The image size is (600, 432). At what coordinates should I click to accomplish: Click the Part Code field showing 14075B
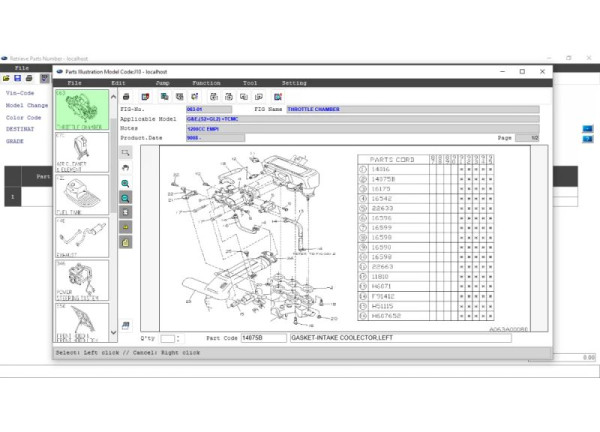click(x=263, y=338)
